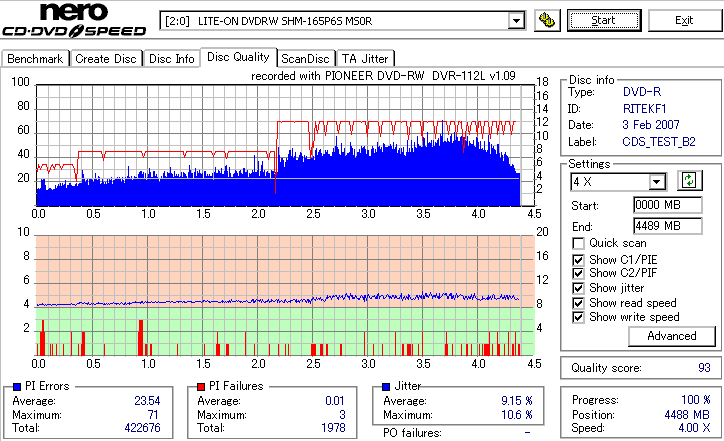
Task: Click the blue Jitter legend square
Action: (386, 387)
